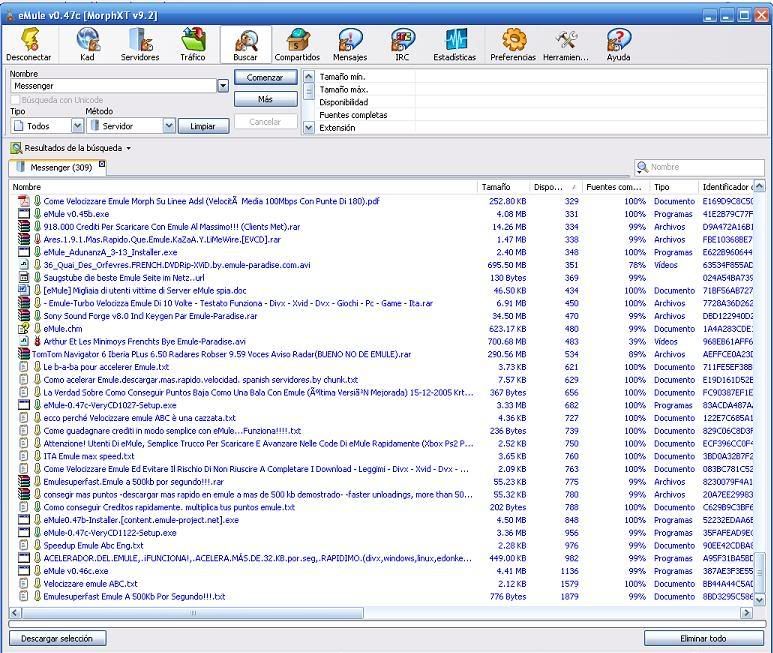Click the magnifier icon in Nombre filter box
Image resolution: width=773 pixels, height=653 pixels.
[x=641, y=167]
